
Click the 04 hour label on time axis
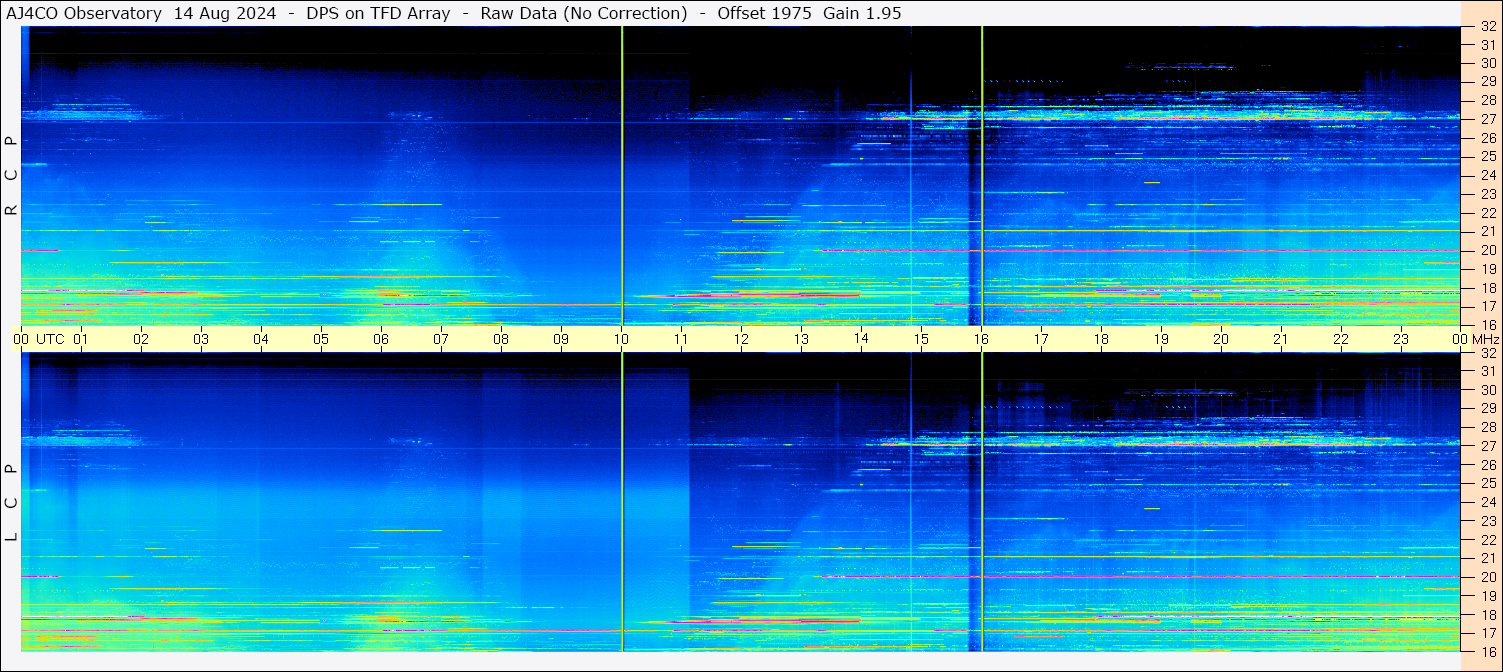[261, 339]
